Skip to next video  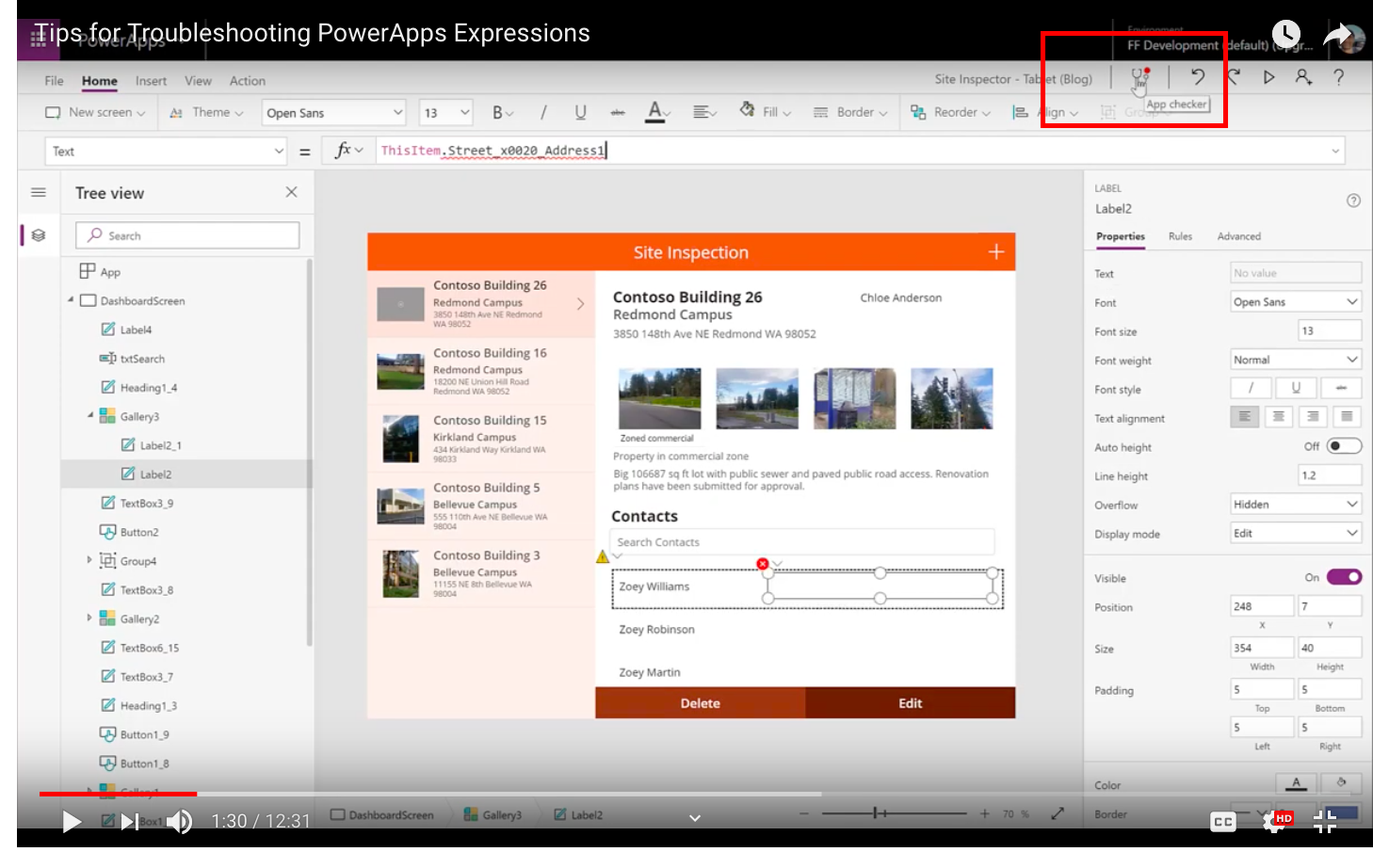[x=130, y=822]
